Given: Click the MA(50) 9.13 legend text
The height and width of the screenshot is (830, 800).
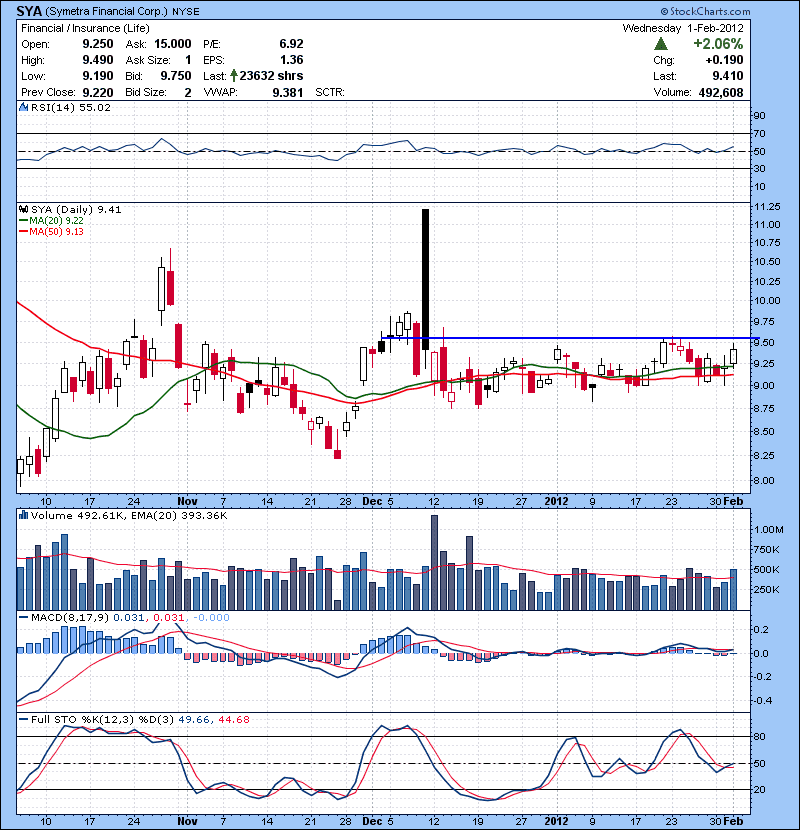Looking at the screenshot, I should click(57, 232).
